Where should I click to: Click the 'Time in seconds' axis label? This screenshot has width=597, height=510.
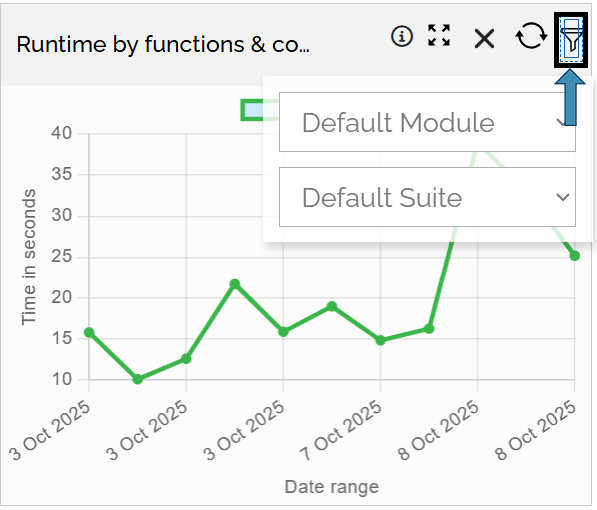point(29,257)
